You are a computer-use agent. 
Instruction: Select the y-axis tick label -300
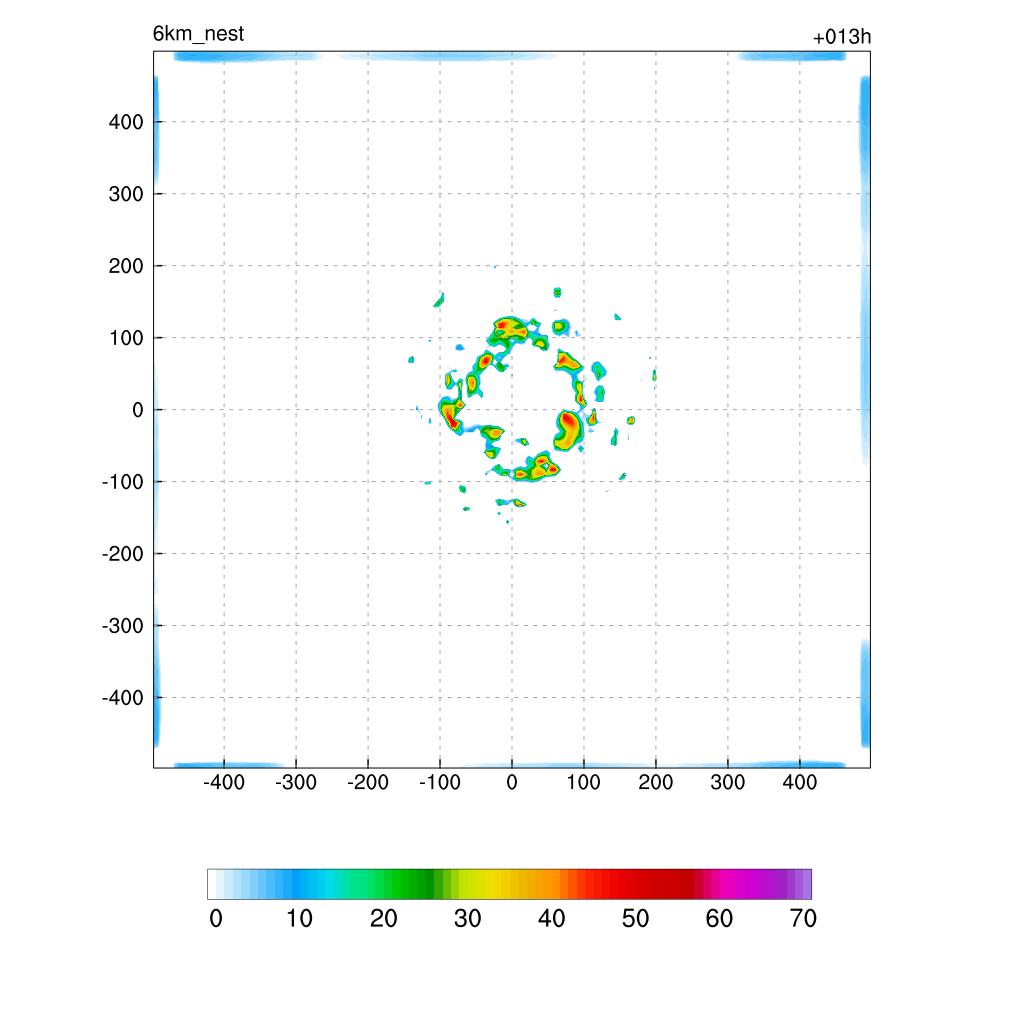click(x=123, y=626)
